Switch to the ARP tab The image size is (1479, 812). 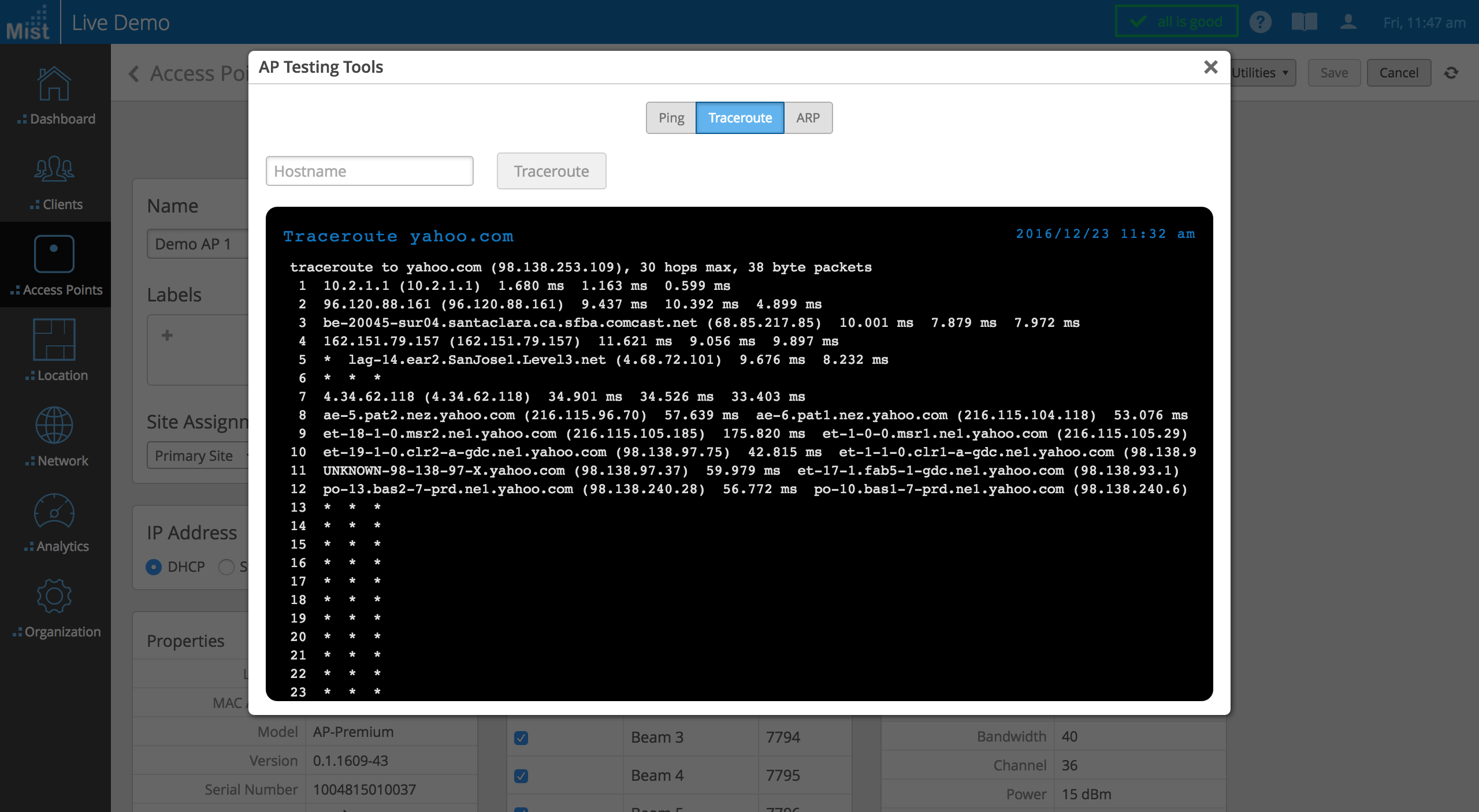click(808, 118)
